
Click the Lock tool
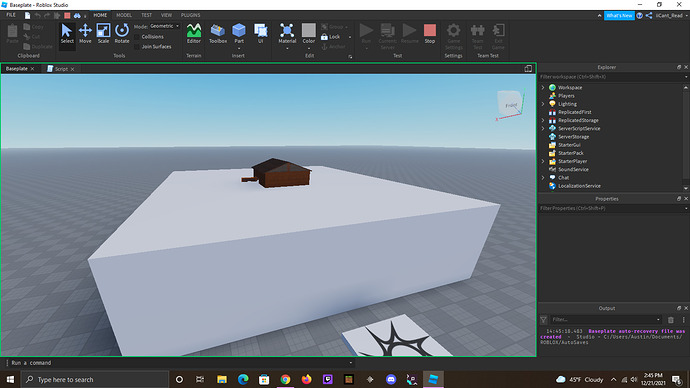pyautogui.click(x=331, y=37)
